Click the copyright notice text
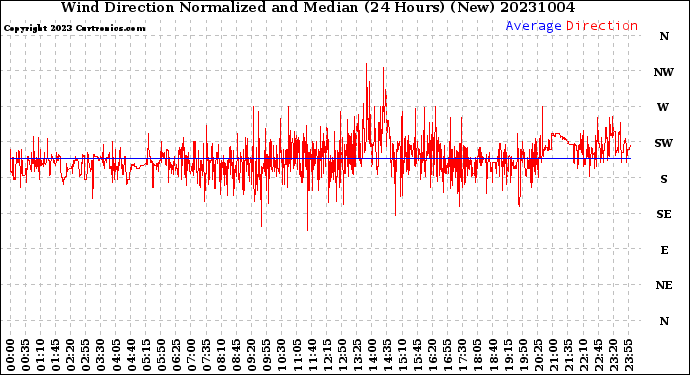The width and height of the screenshot is (690, 375). tap(74, 28)
